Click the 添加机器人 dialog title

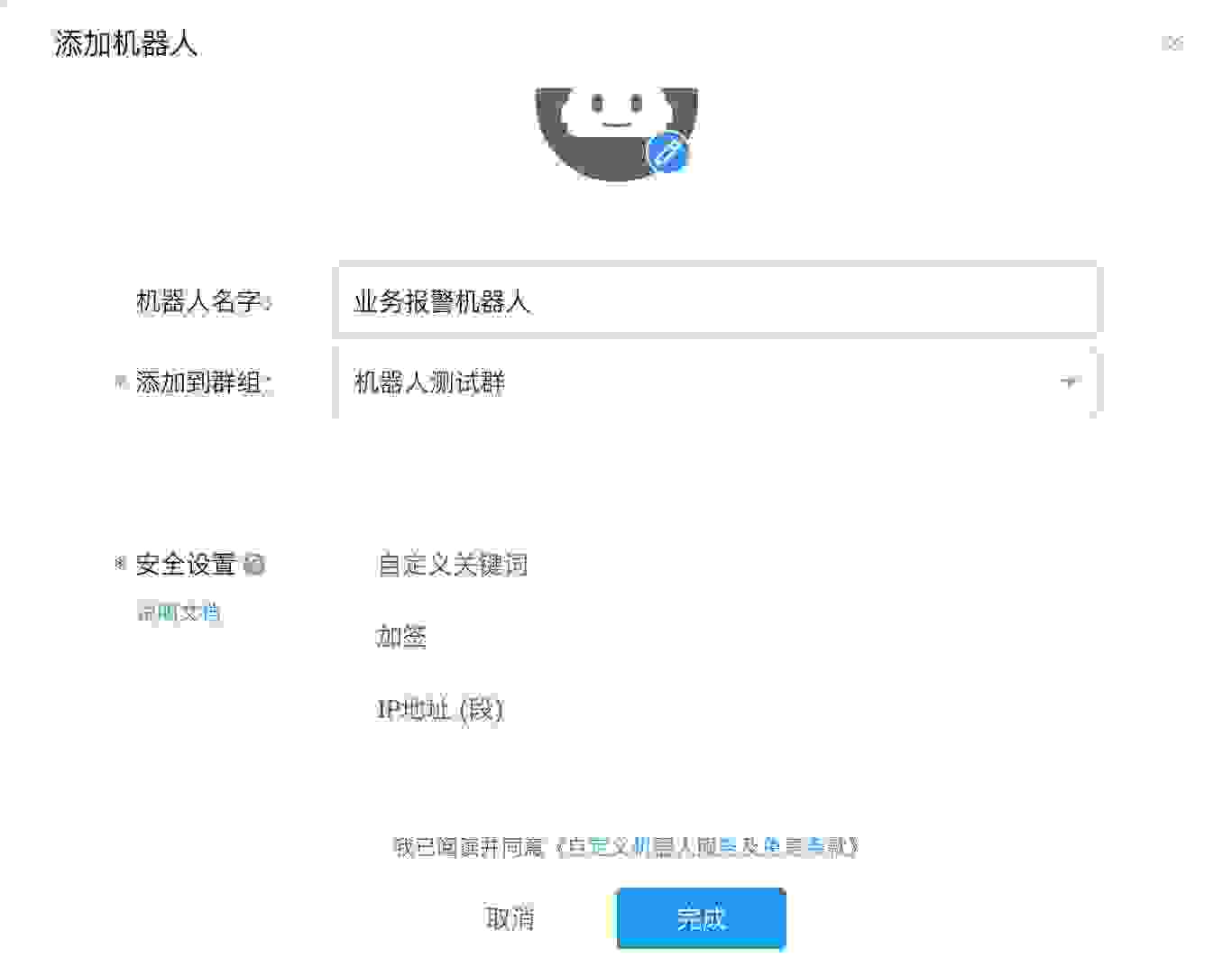click(x=125, y=43)
